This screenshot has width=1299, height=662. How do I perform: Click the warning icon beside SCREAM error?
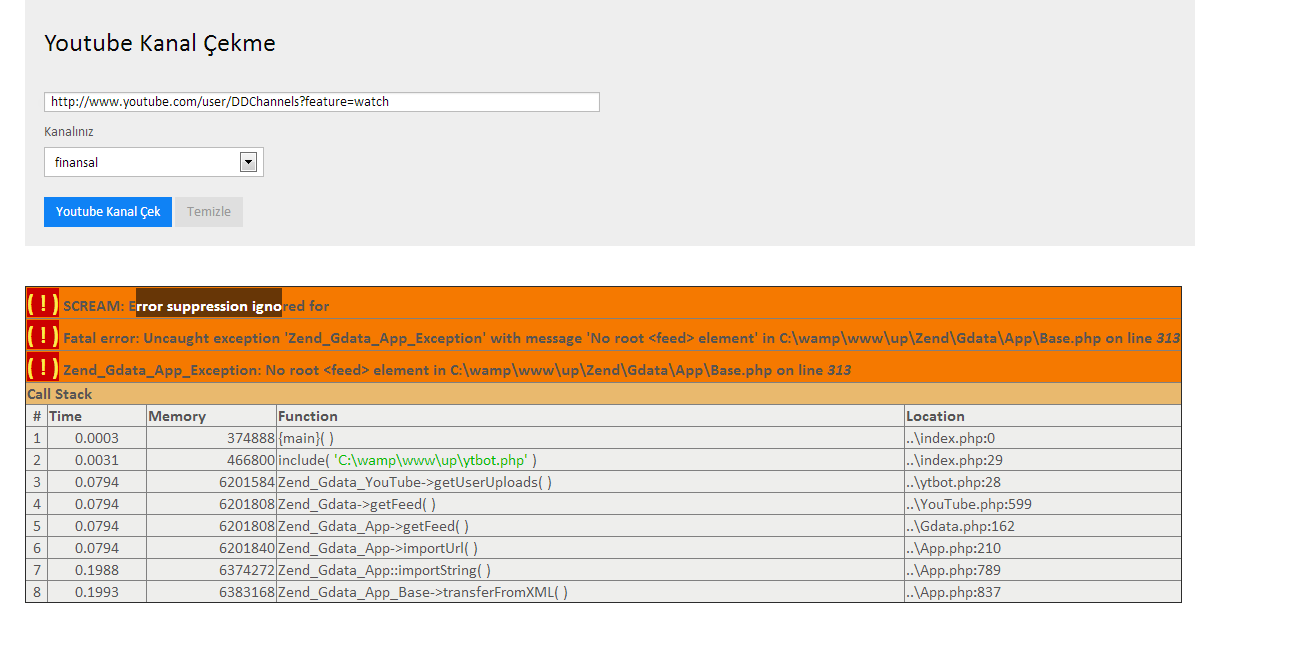[43, 303]
